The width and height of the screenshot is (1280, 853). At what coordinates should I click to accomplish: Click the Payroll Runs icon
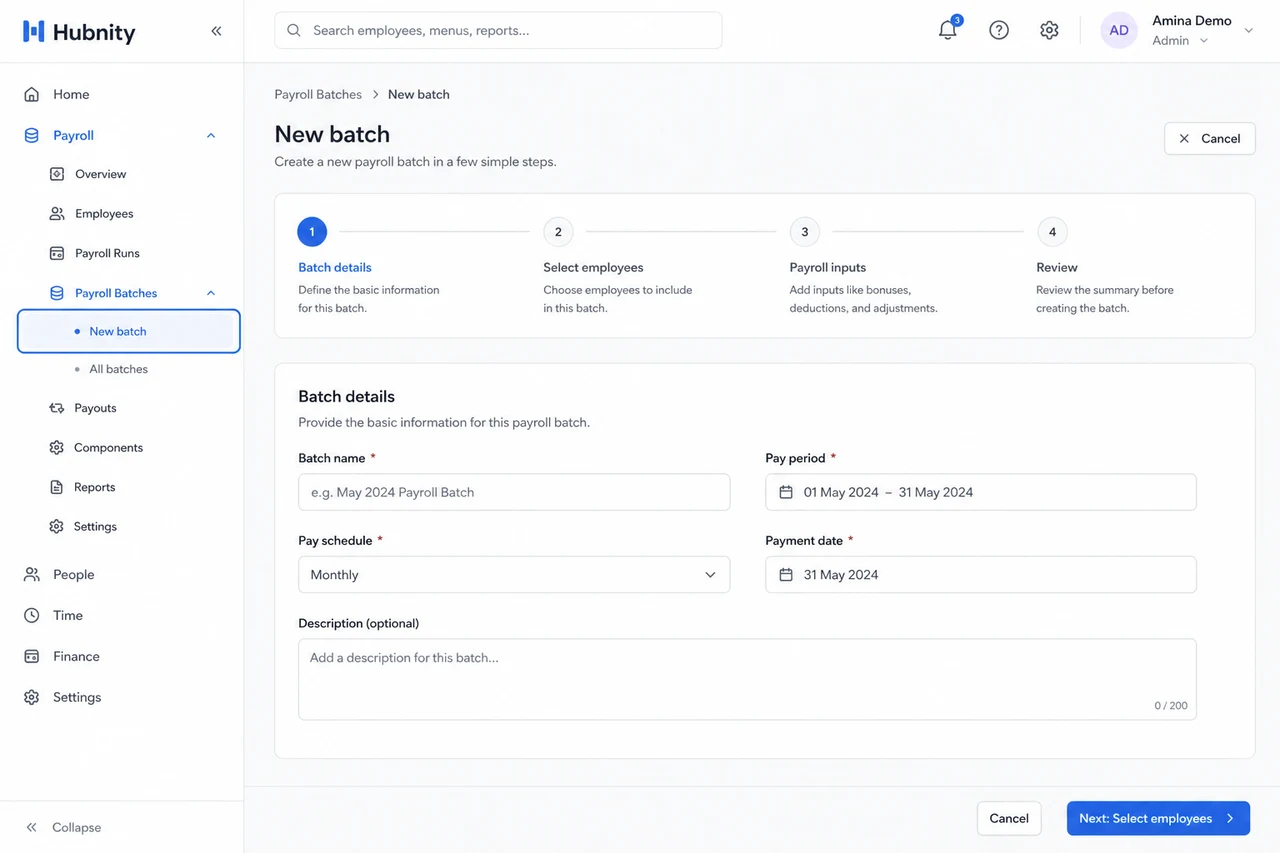click(57, 253)
